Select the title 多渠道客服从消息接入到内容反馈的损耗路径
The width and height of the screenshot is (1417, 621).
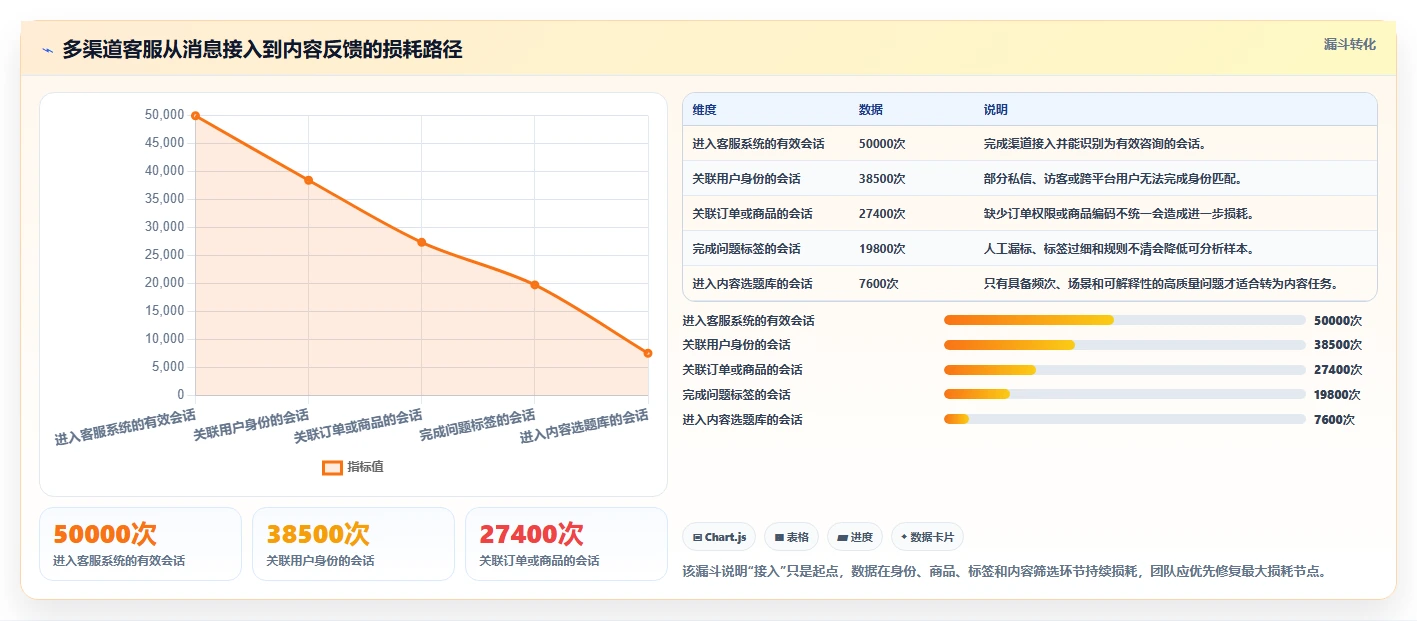[262, 50]
